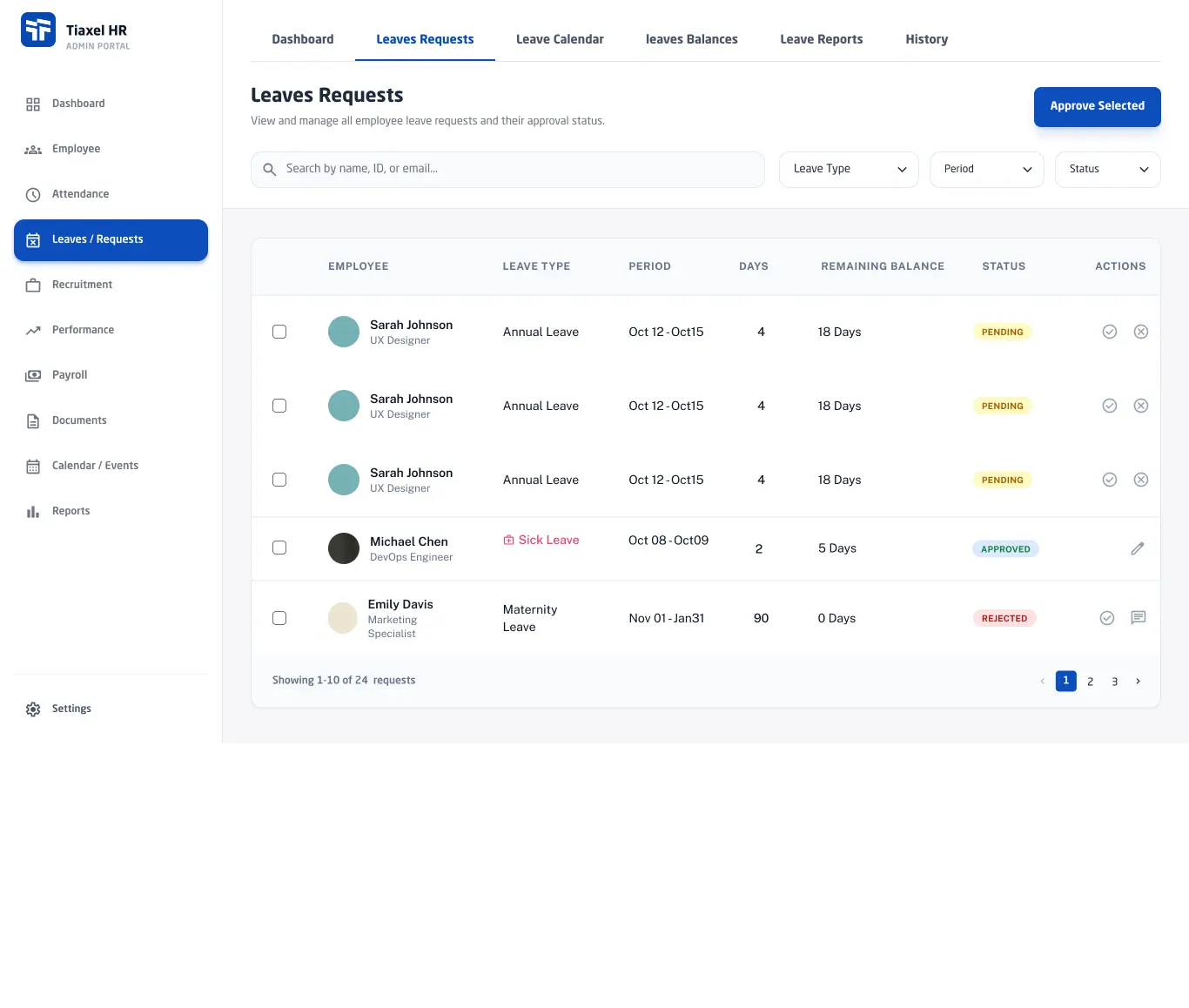
Task: Click Emily Davis's profile avatar
Action: (x=343, y=618)
